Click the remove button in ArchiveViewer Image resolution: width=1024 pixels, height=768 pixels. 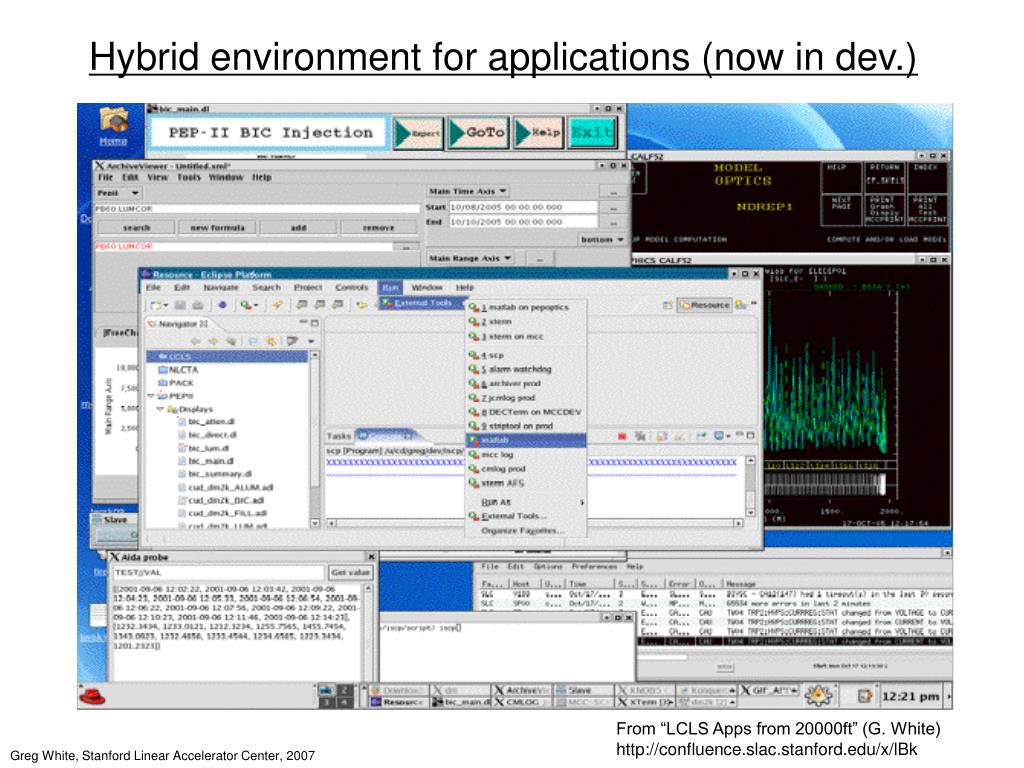(x=378, y=227)
